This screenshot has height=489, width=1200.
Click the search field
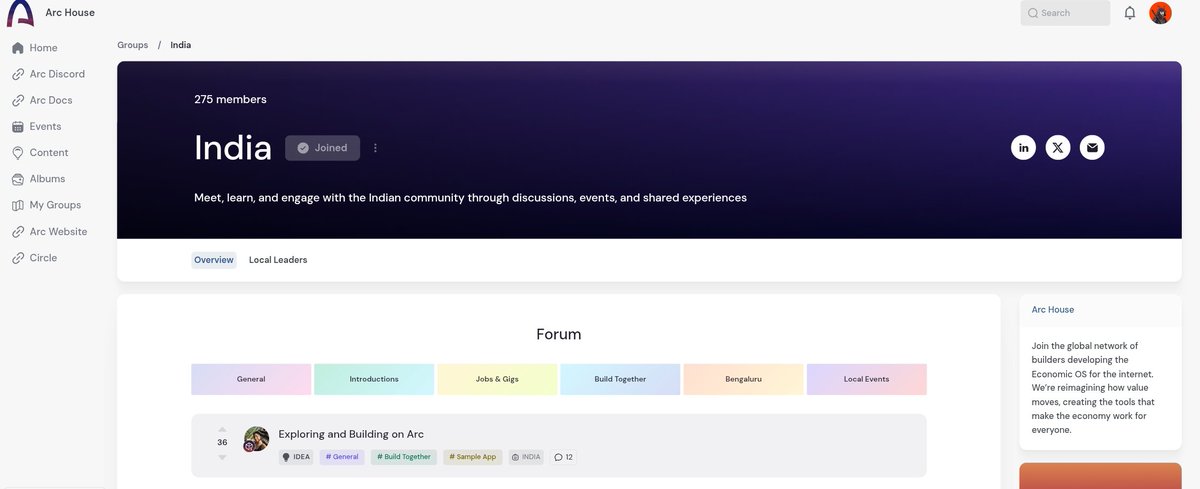(x=1065, y=13)
